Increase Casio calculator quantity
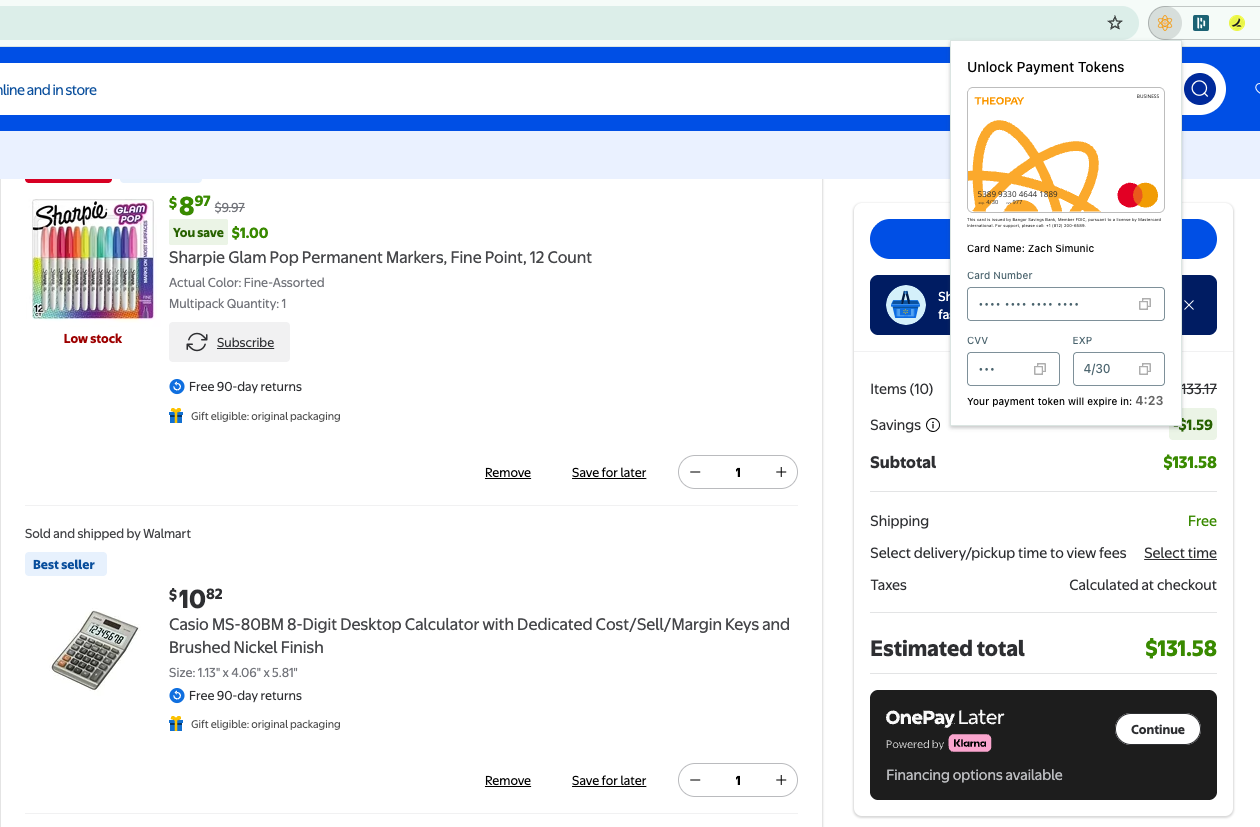 coord(781,780)
